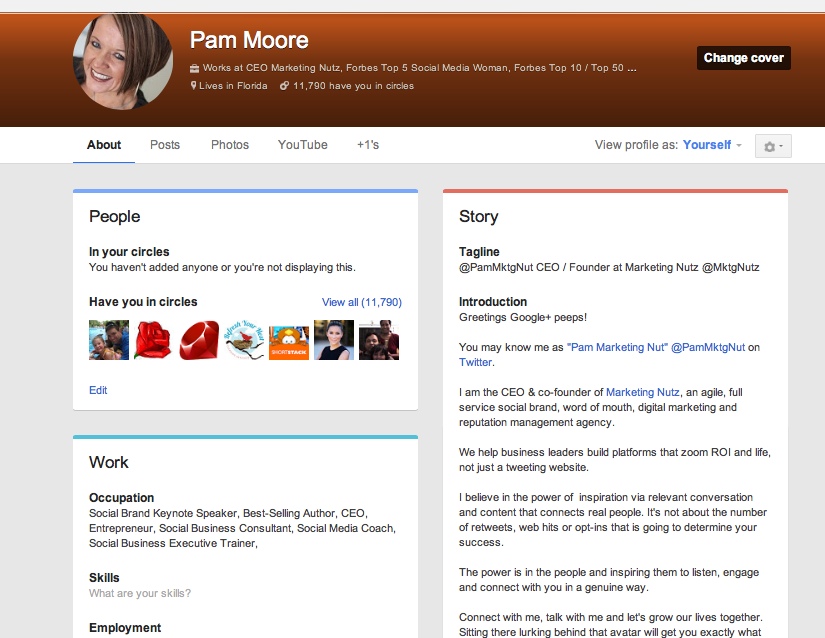Screen dimensions: 825x638
Task: Click Pam Moore's profile photo
Action: pos(123,62)
